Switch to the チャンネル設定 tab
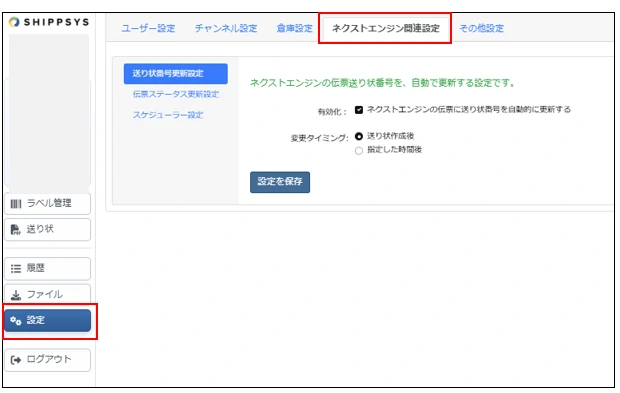 coord(226,28)
